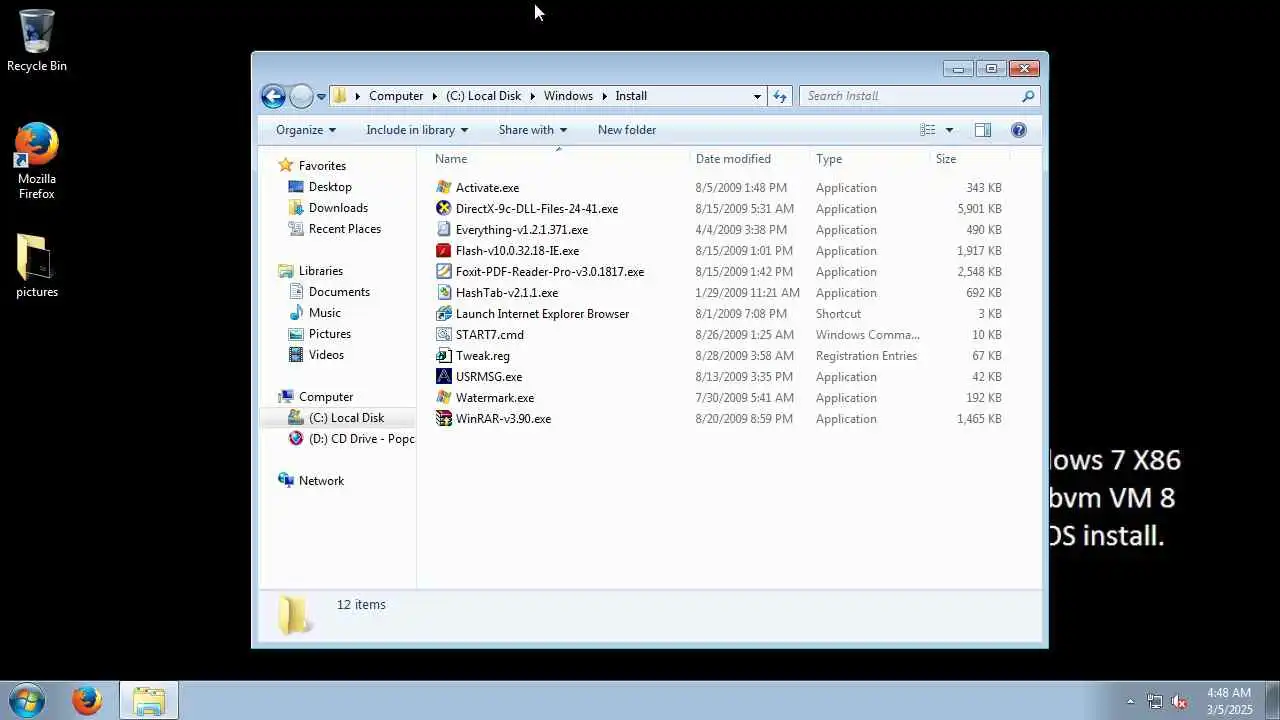
Task: Sort by the Size column header
Action: point(969,159)
